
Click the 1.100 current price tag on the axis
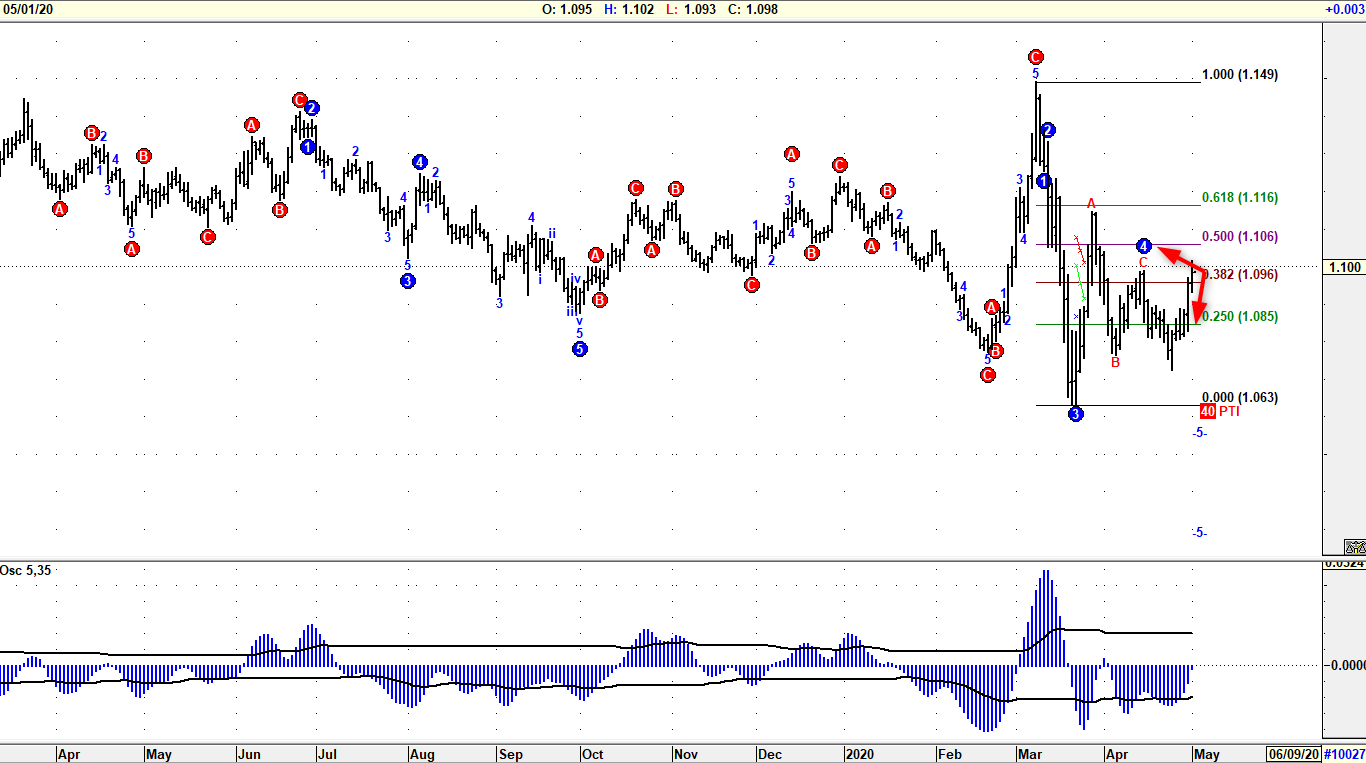pyautogui.click(x=1344, y=267)
